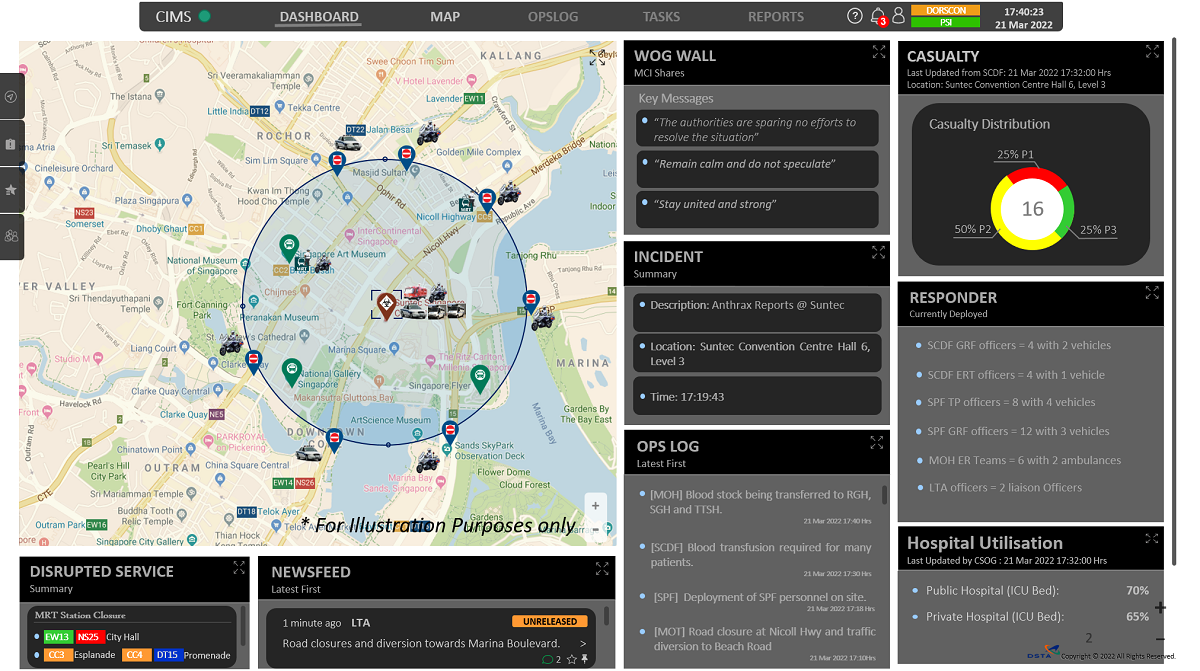Click the red P1 segment of casualty chart
1200x671 pixels.
(x=1033, y=175)
